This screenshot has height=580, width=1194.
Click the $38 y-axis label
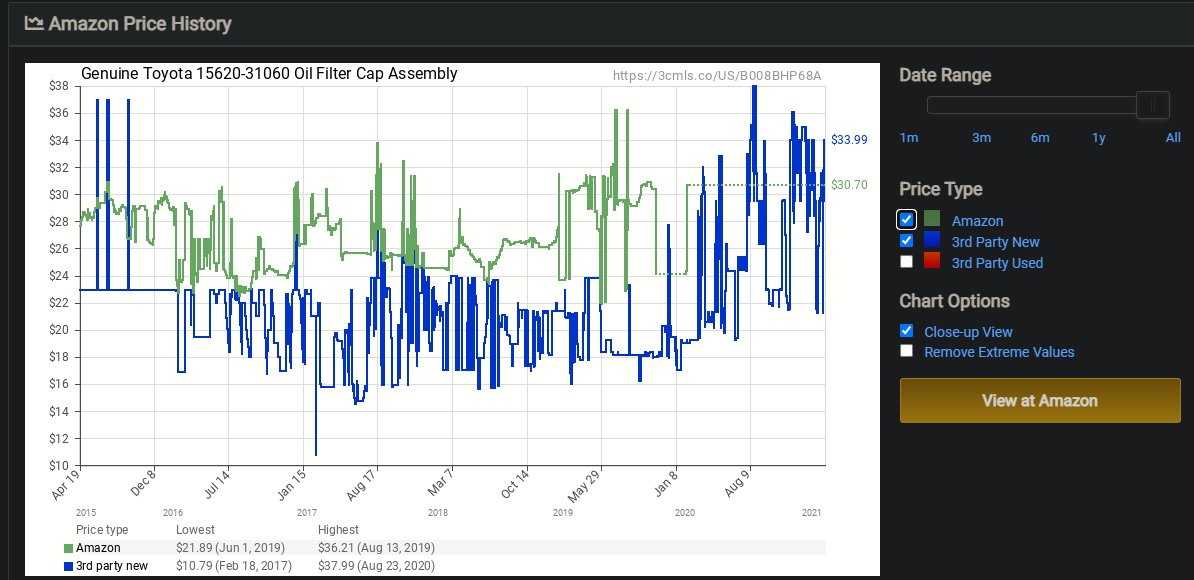coord(59,86)
